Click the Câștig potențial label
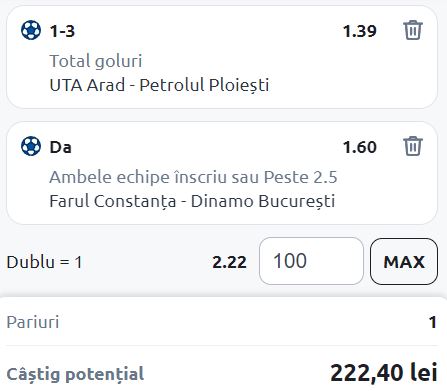Viewport: 447px width, 391px height. click(x=75, y=374)
